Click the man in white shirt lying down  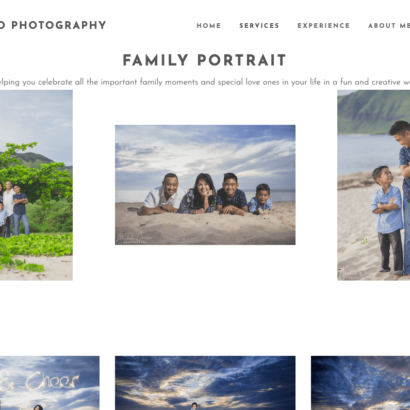(162, 194)
